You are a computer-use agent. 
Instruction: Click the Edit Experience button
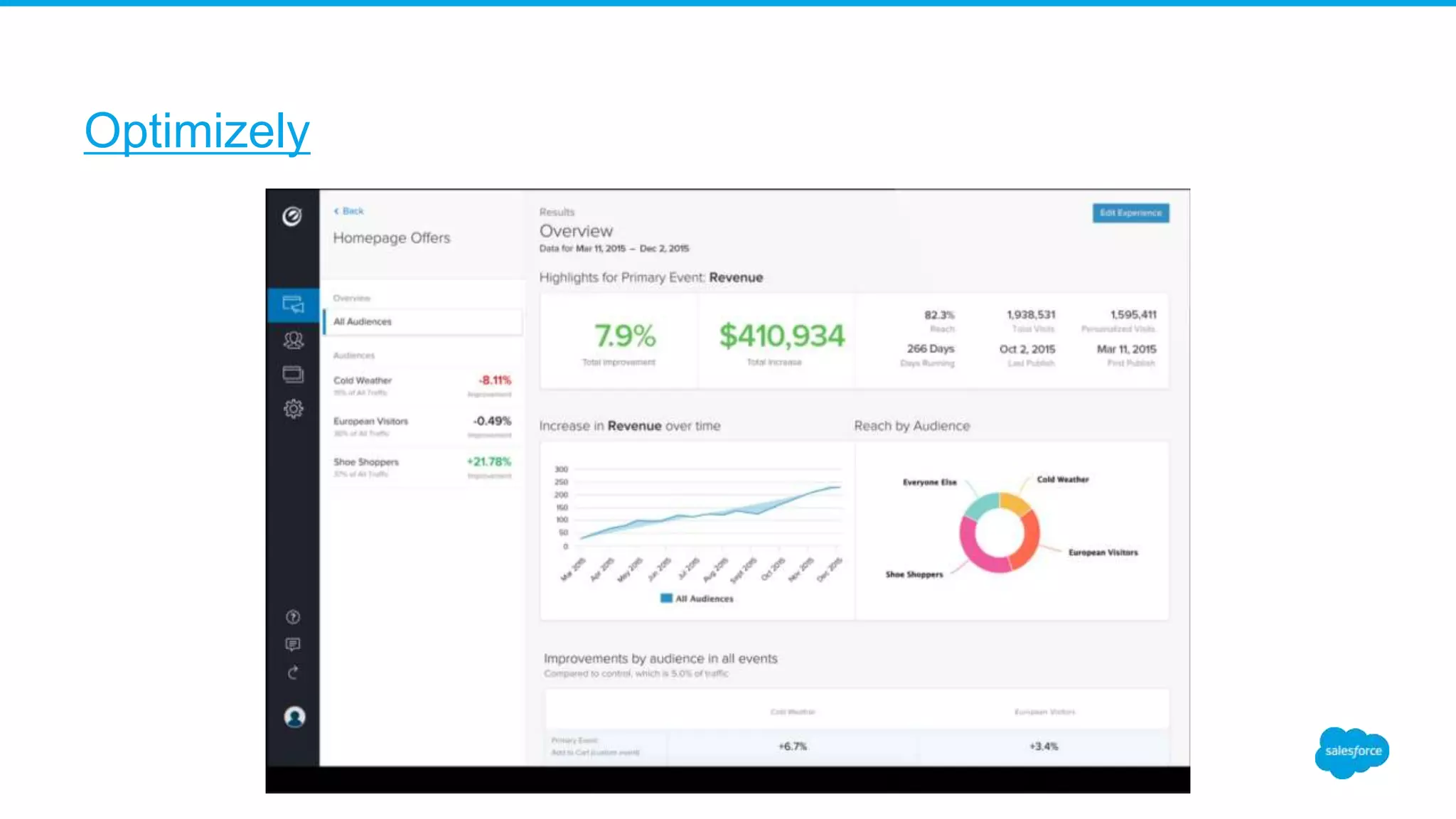pos(1130,213)
